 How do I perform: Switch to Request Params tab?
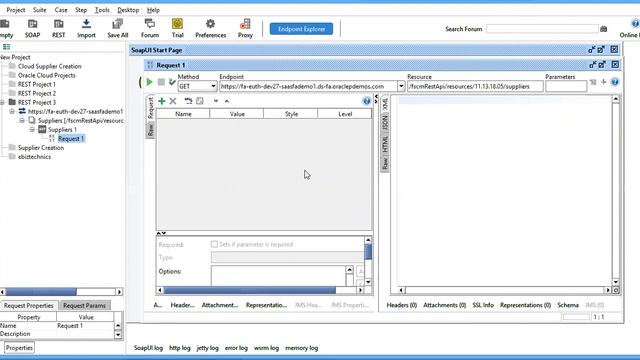coord(84,305)
